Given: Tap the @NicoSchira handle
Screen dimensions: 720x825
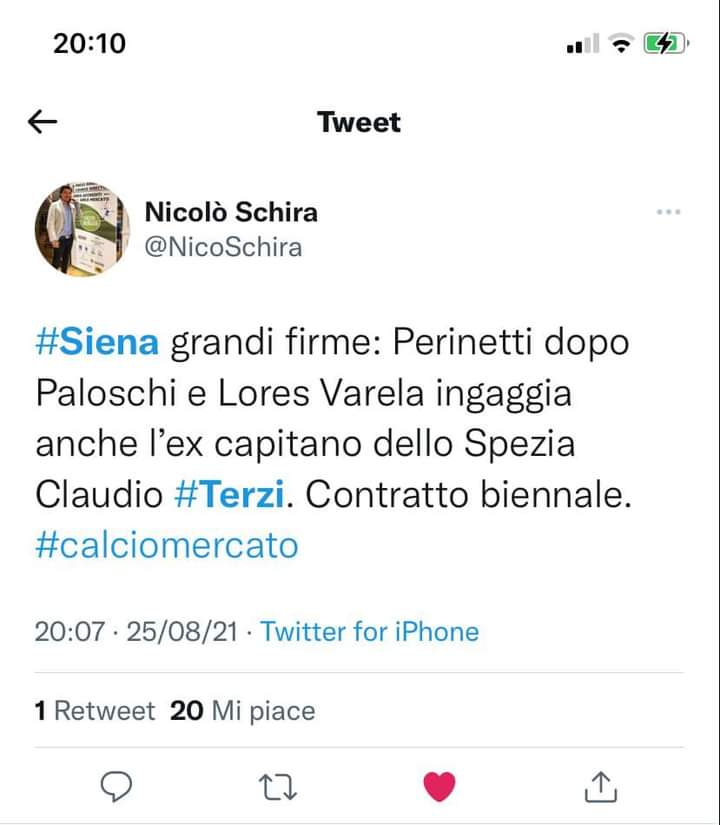Looking at the screenshot, I should [x=224, y=246].
